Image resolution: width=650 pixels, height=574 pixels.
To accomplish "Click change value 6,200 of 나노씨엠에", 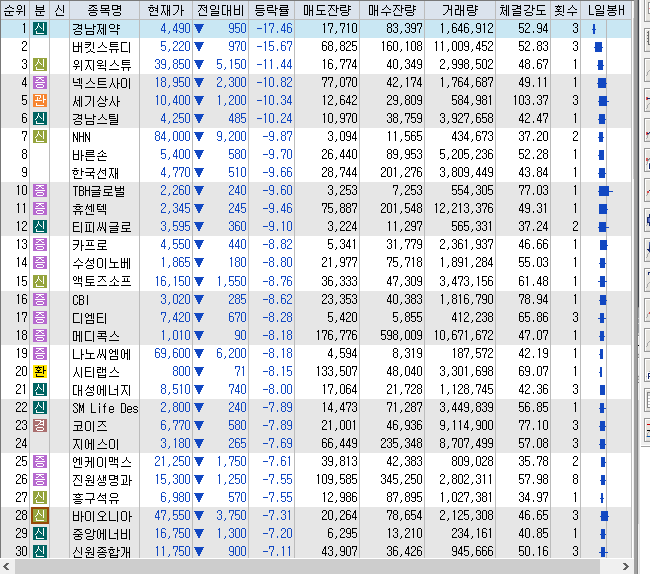I will coord(231,354).
